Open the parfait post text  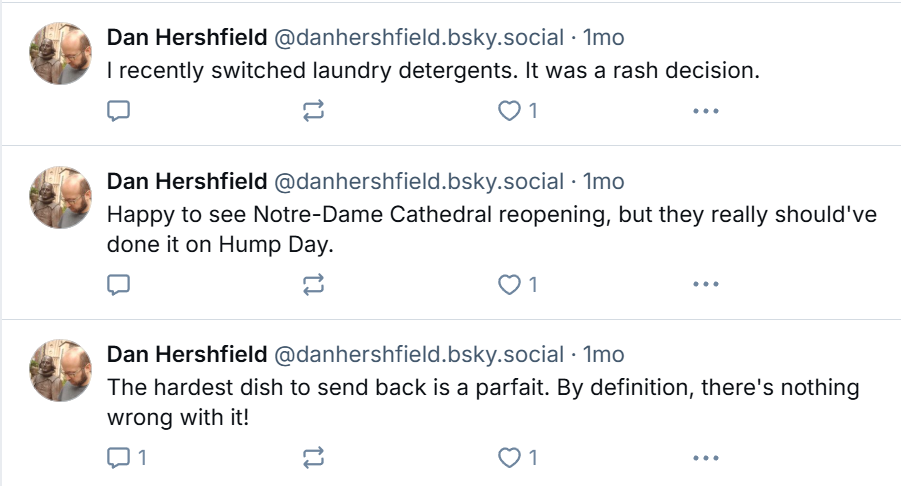(483, 402)
